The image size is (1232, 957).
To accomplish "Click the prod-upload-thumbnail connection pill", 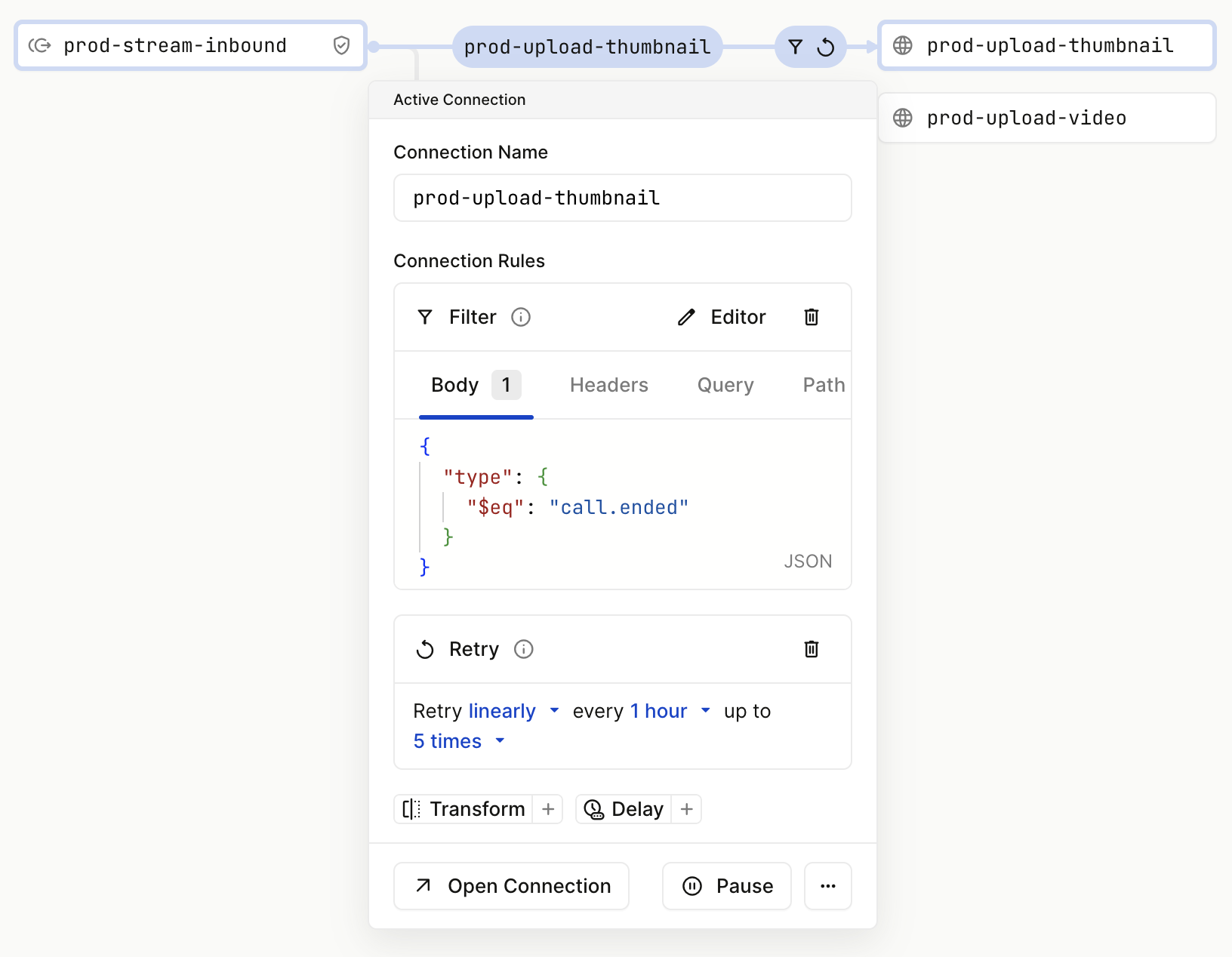I will click(587, 47).
